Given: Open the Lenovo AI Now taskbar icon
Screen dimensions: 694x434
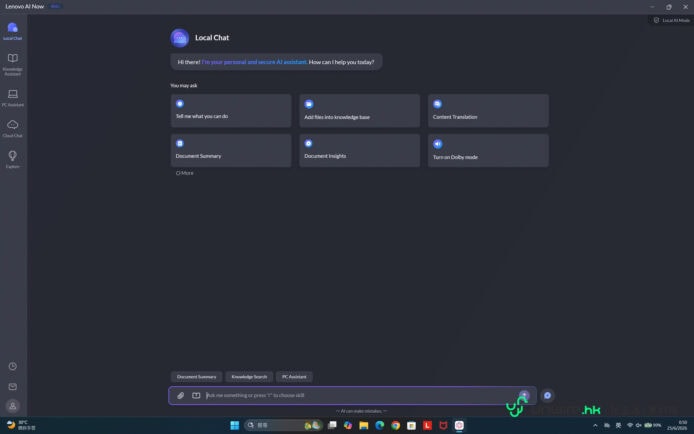Looking at the screenshot, I should (459, 425).
